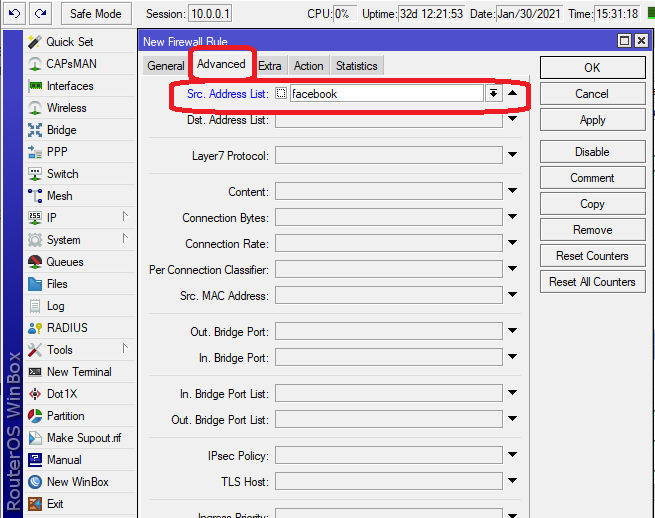Viewport: 655px width, 518px height.
Task: Toggle invert checkbox for Src. Address List
Action: (281, 93)
